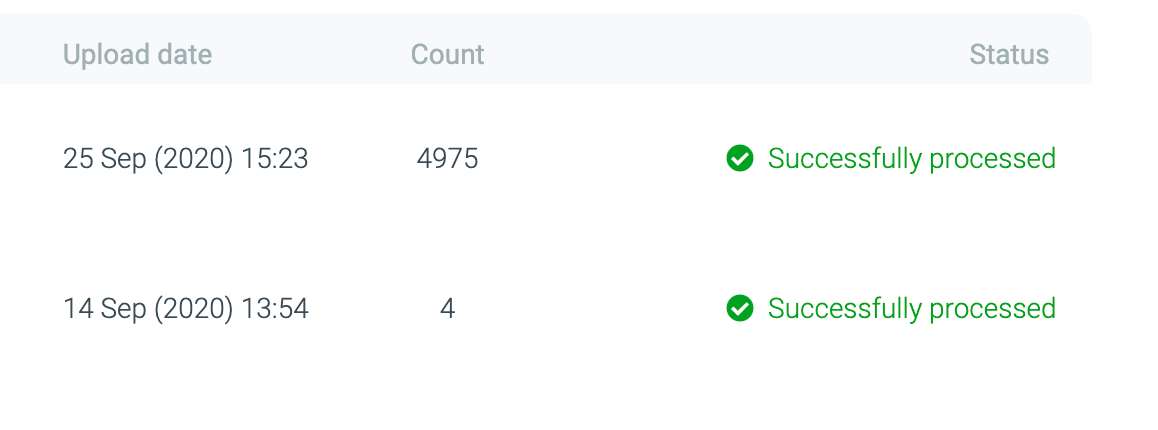The height and width of the screenshot is (430, 1158).
Task: Click the '14 Sep' day text
Action: tap(104, 308)
